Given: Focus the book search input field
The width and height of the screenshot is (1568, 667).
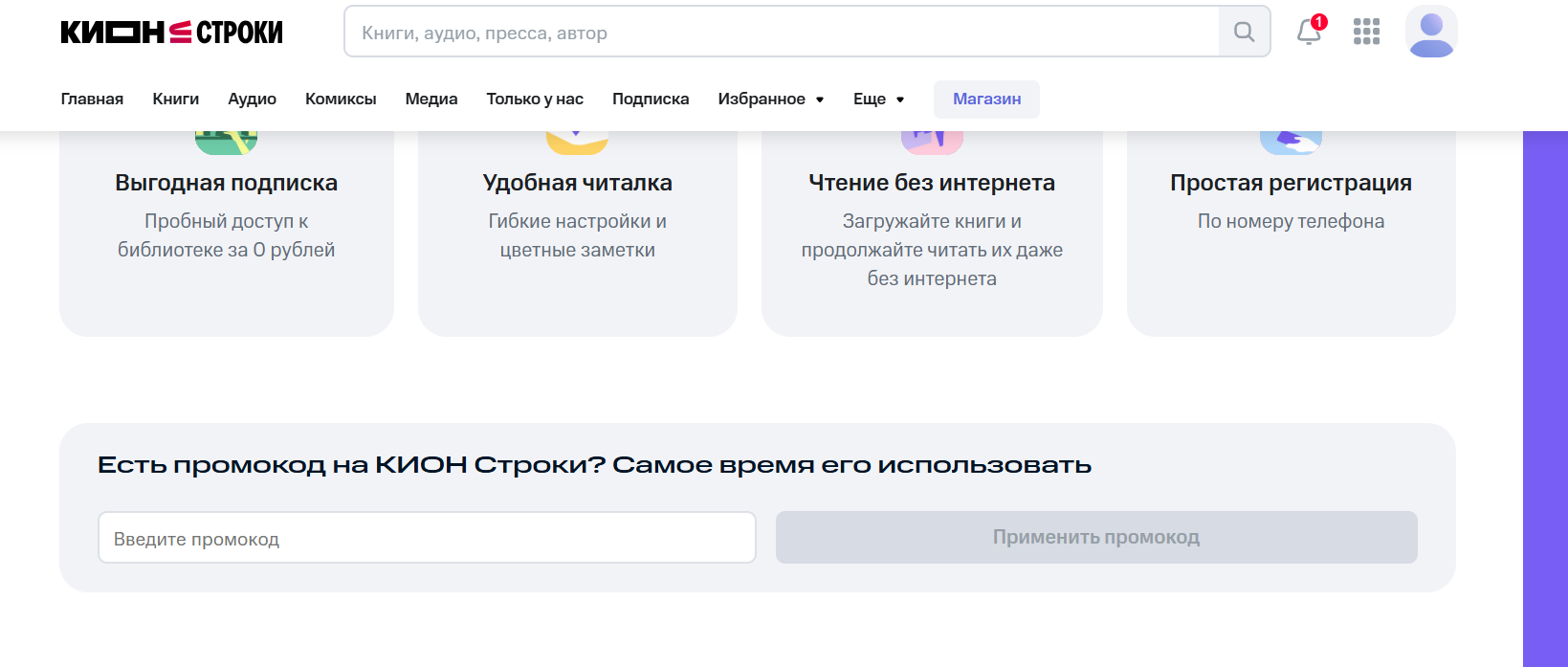Looking at the screenshot, I should pyautogui.click(x=782, y=32).
